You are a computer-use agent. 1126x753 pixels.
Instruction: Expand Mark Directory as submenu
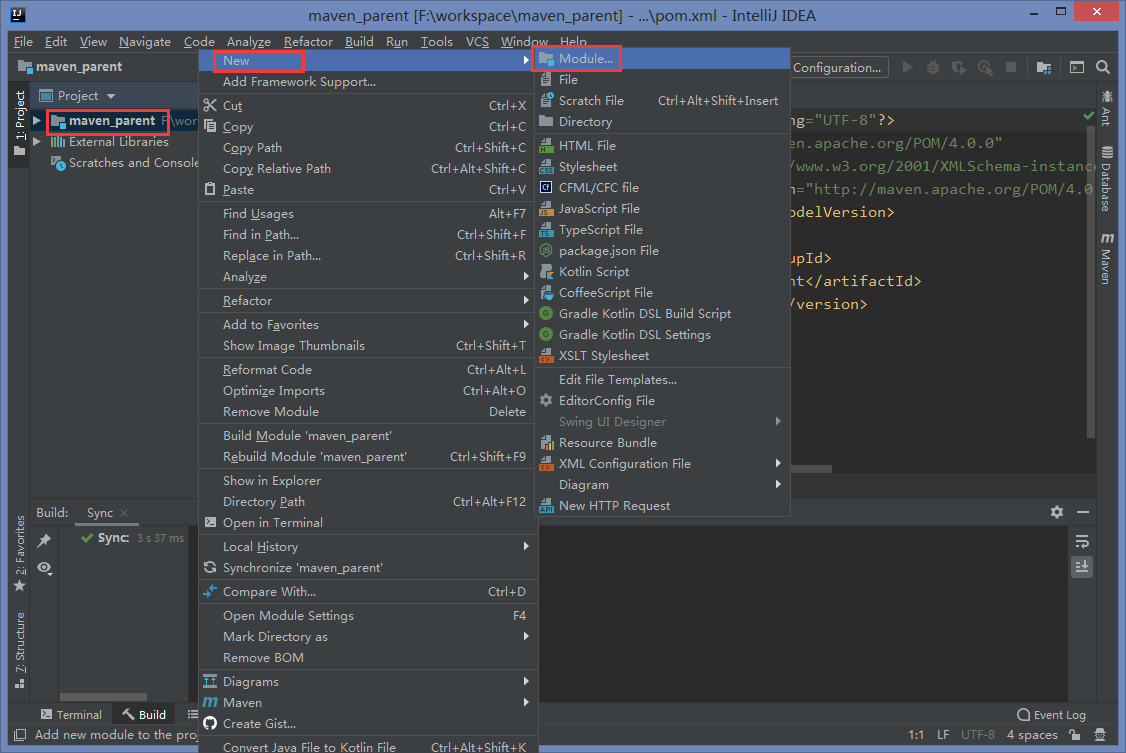point(368,637)
